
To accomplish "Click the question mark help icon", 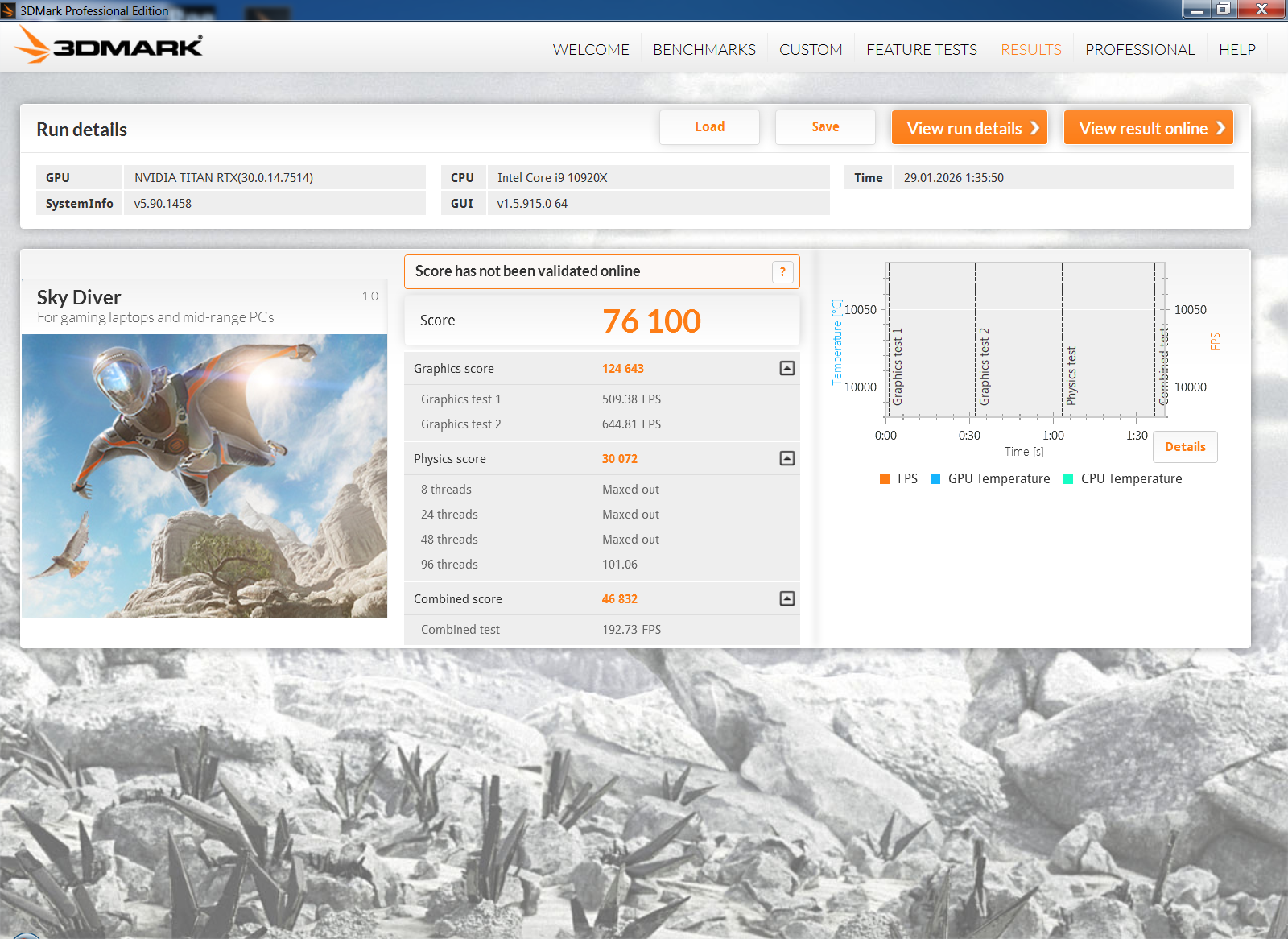I will tap(782, 272).
